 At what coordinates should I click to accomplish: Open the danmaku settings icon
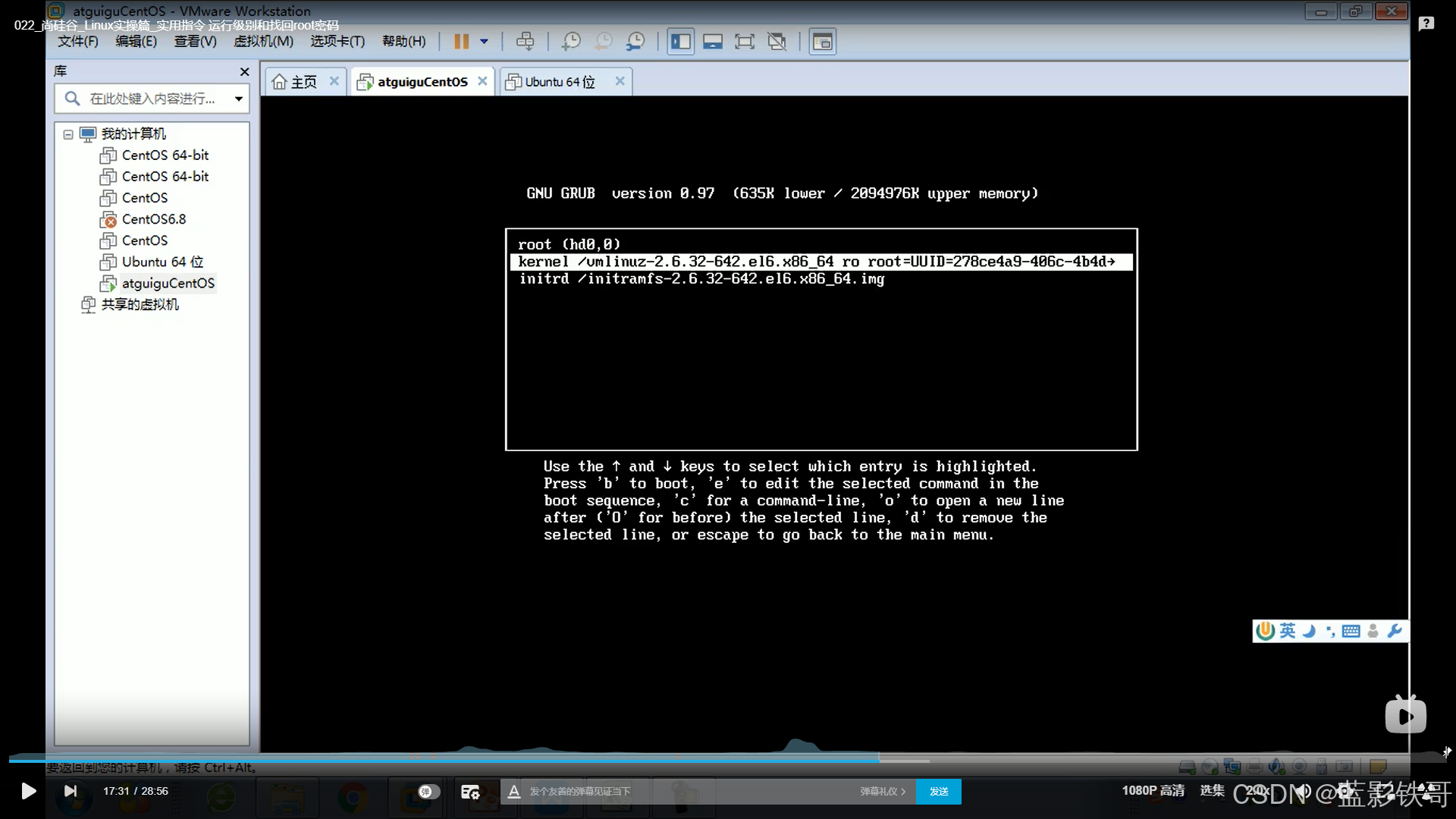(470, 792)
